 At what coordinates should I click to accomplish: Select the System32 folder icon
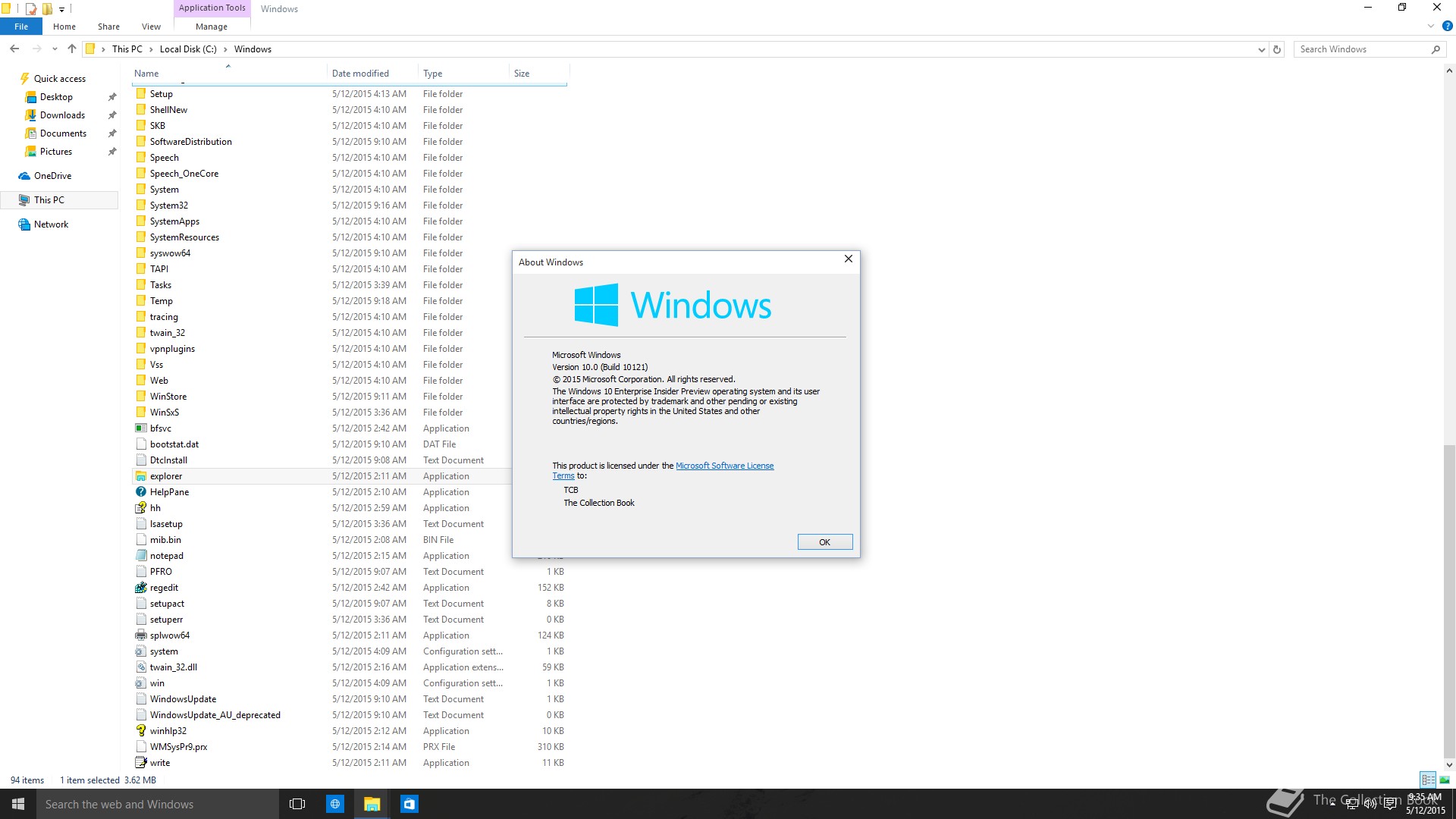tap(141, 205)
